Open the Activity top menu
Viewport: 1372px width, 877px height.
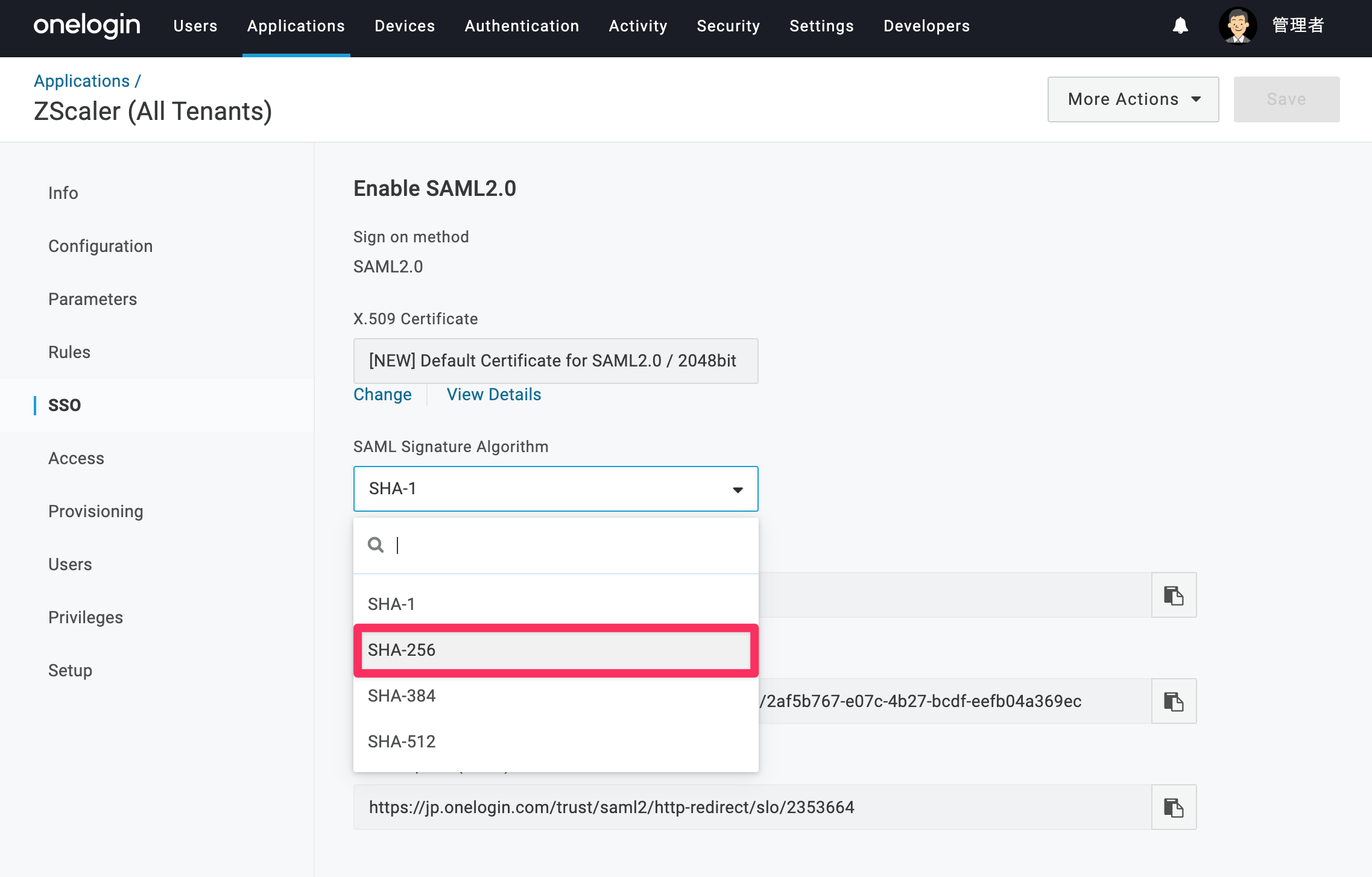pos(638,26)
